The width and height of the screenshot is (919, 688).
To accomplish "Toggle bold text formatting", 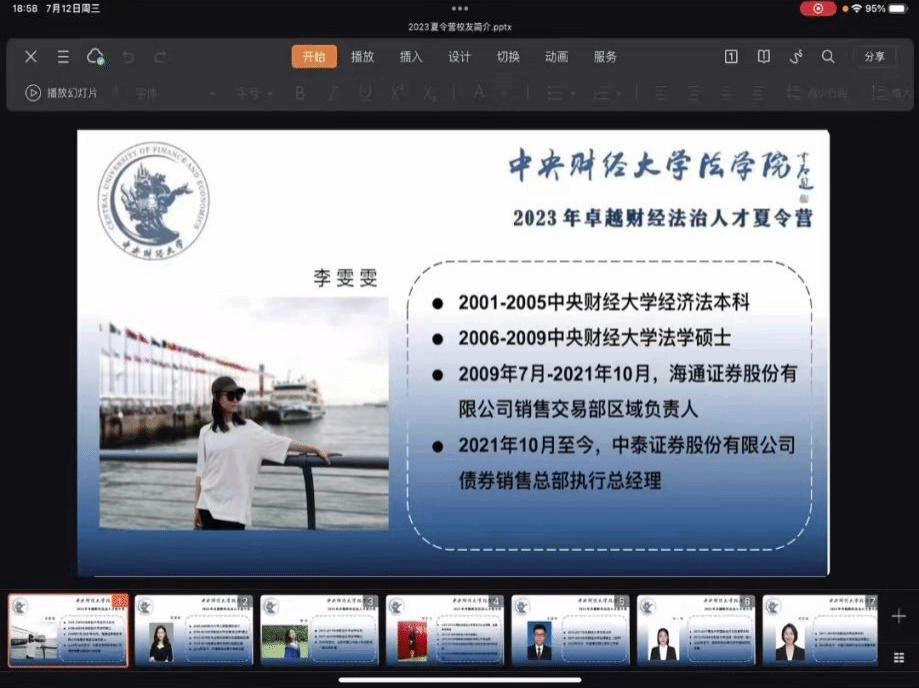I will point(299,93).
